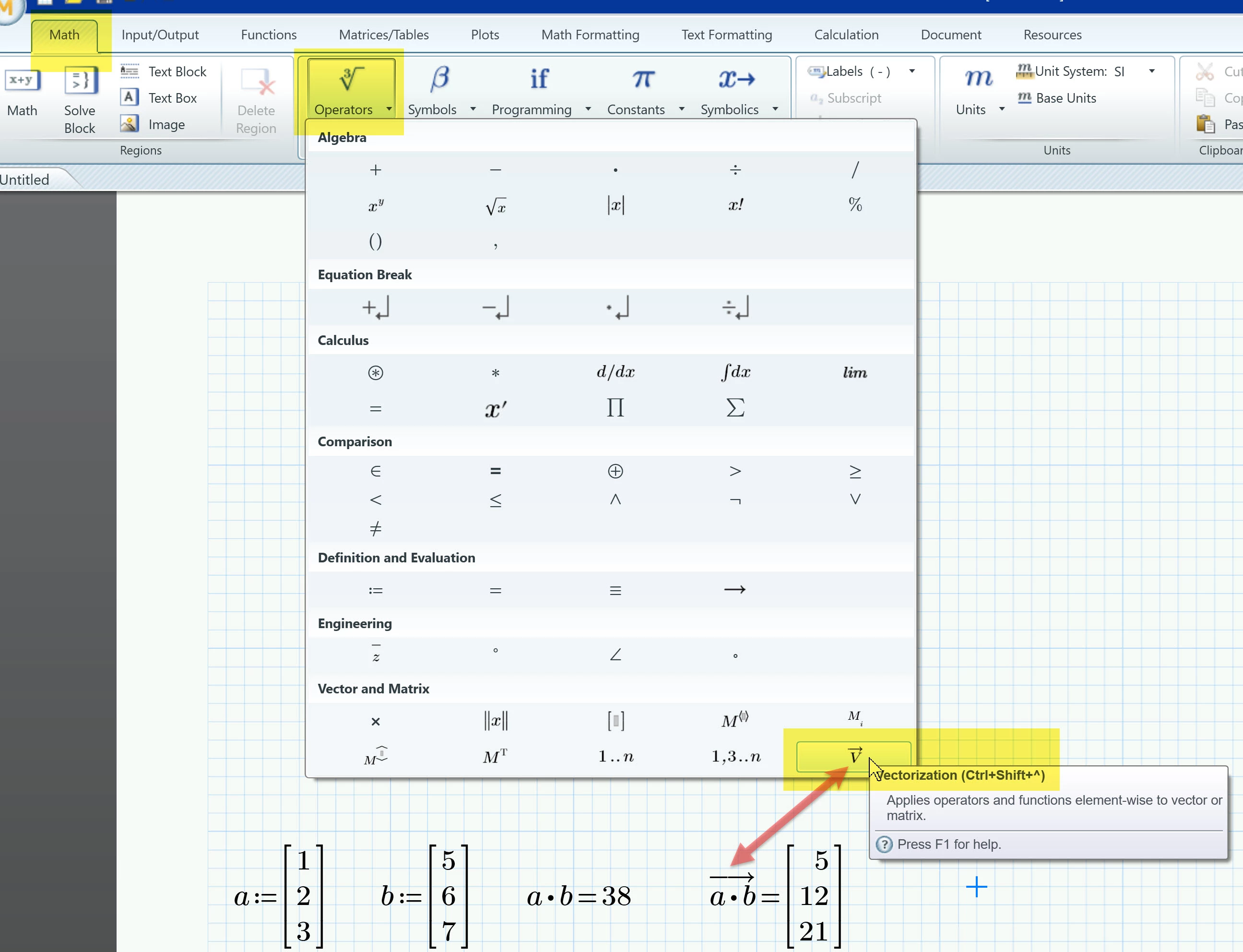
Task: Insert the addition equation break operator
Action: [375, 308]
